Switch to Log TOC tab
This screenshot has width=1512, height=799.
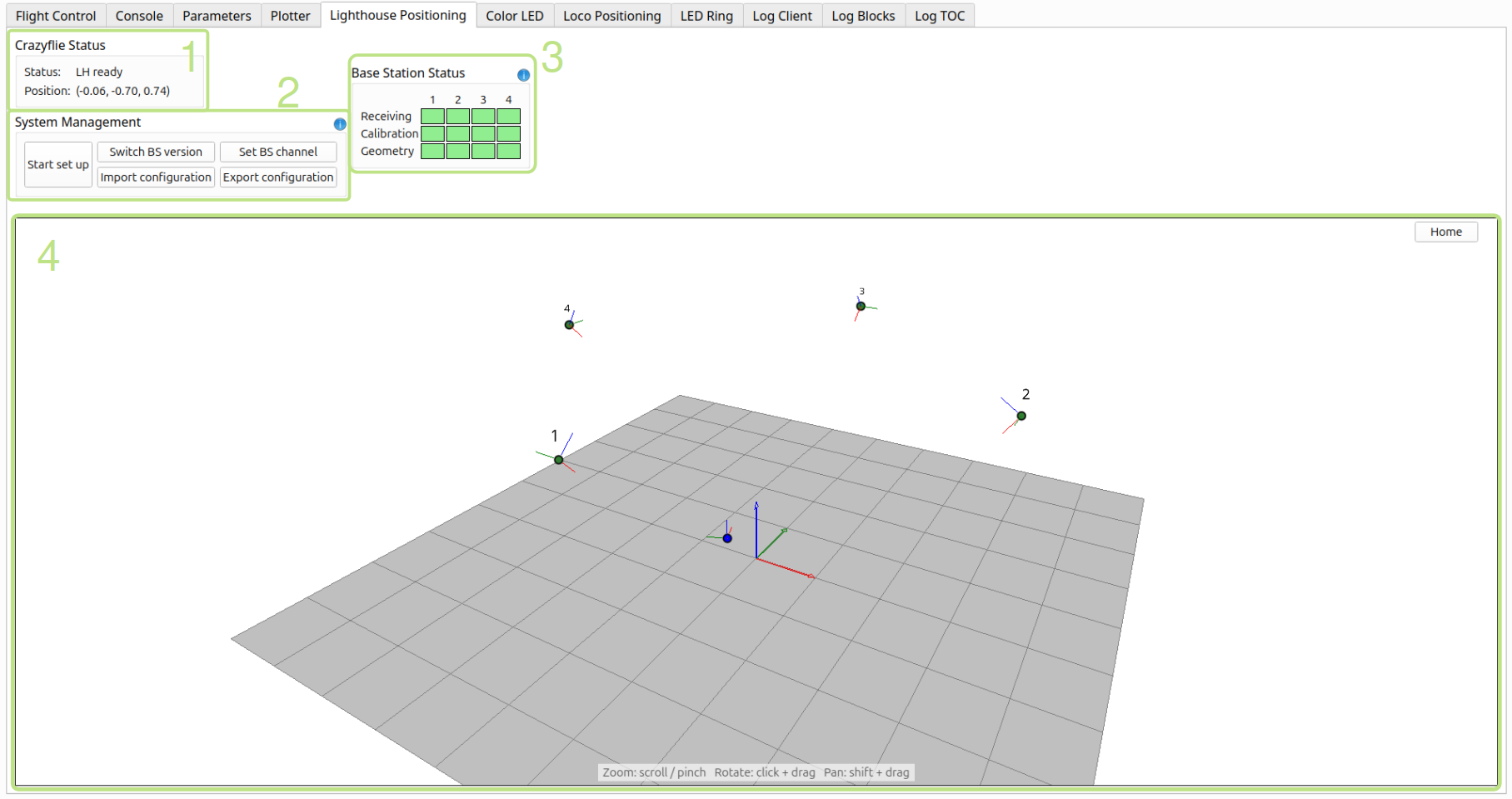[940, 16]
